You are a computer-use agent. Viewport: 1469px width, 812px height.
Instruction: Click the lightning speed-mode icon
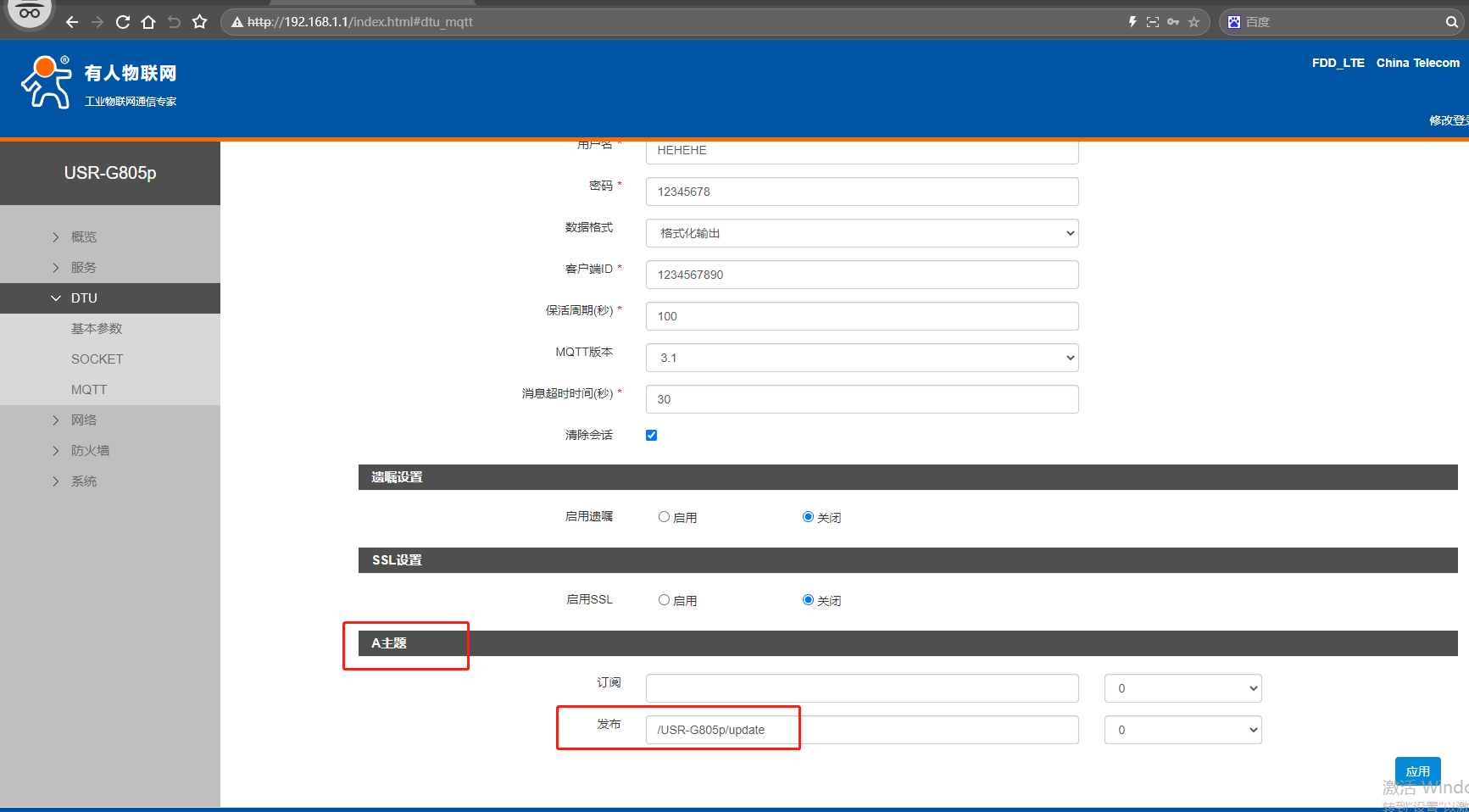click(1132, 22)
